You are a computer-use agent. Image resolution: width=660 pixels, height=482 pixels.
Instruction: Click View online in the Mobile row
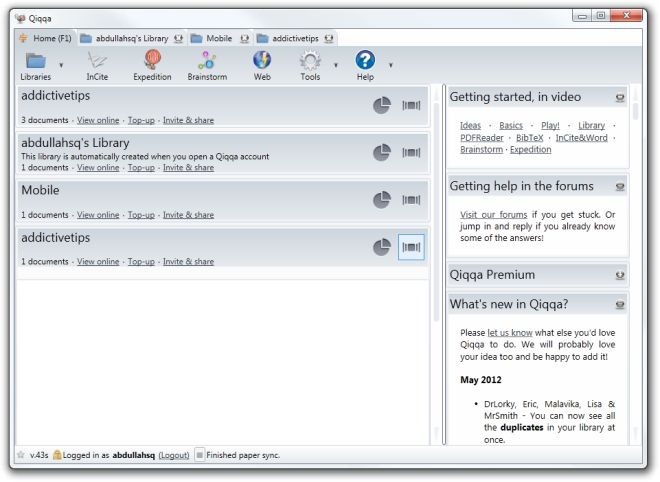tap(98, 215)
